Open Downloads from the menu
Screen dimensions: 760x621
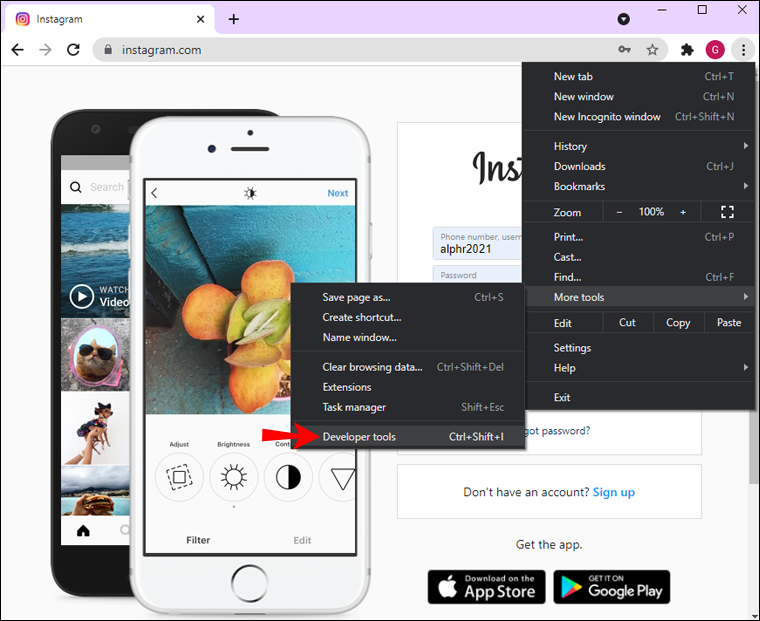638,166
